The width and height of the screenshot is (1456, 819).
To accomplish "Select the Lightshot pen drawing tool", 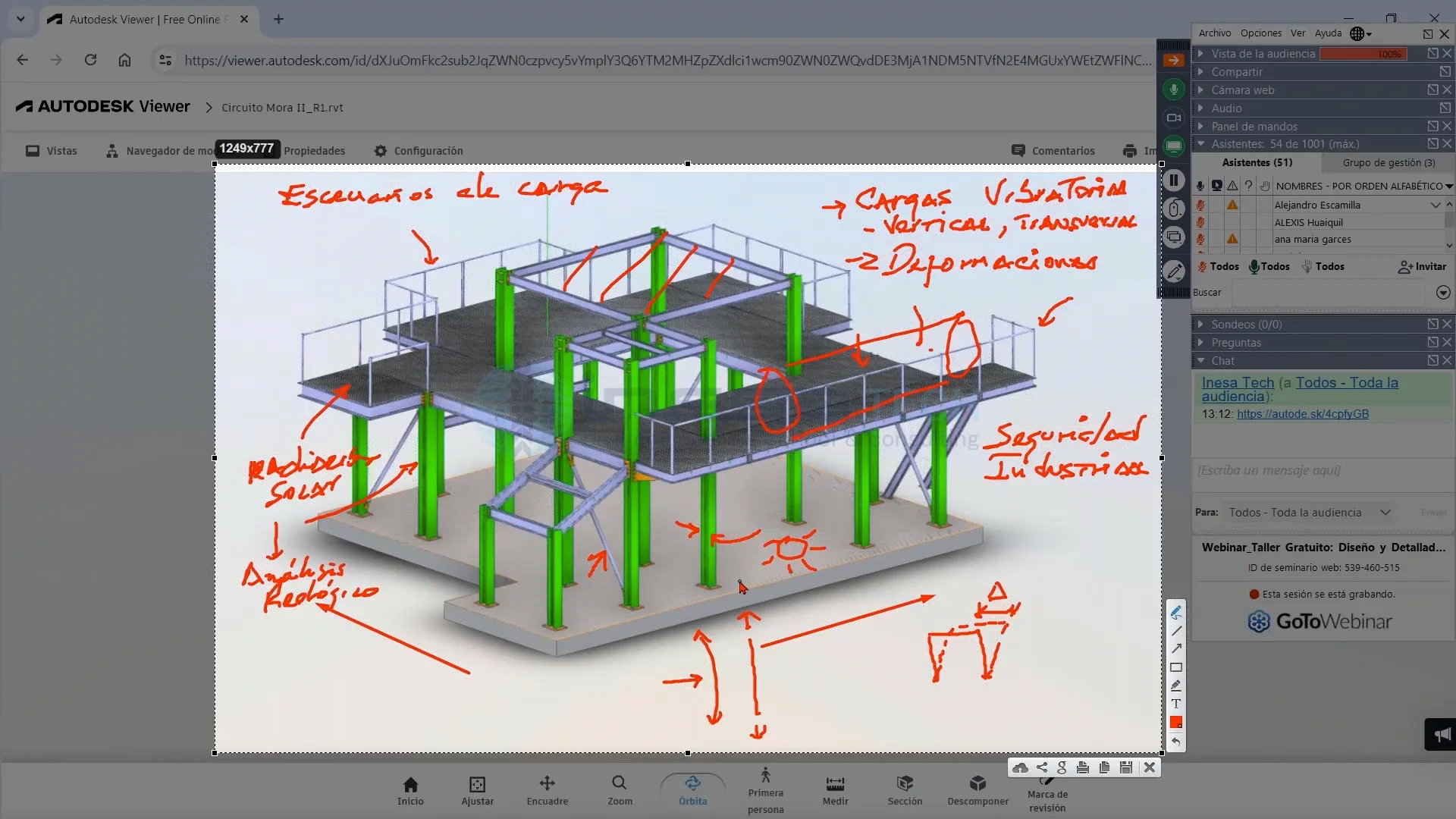I will [x=1175, y=612].
